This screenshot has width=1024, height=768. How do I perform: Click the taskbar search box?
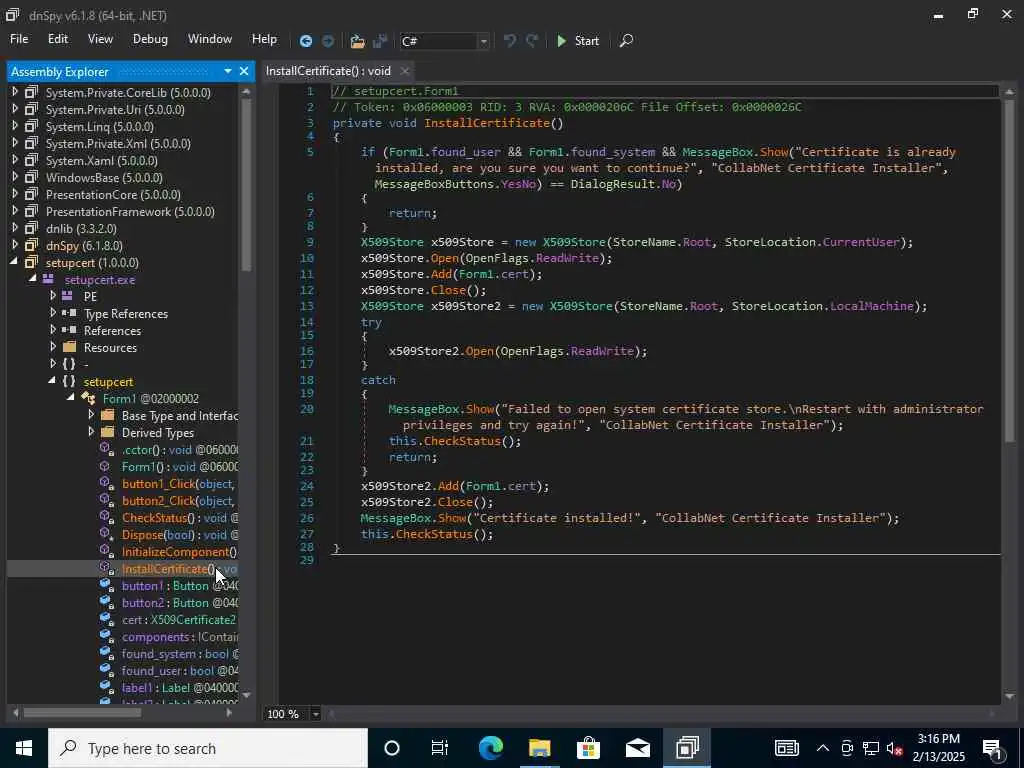(x=208, y=748)
